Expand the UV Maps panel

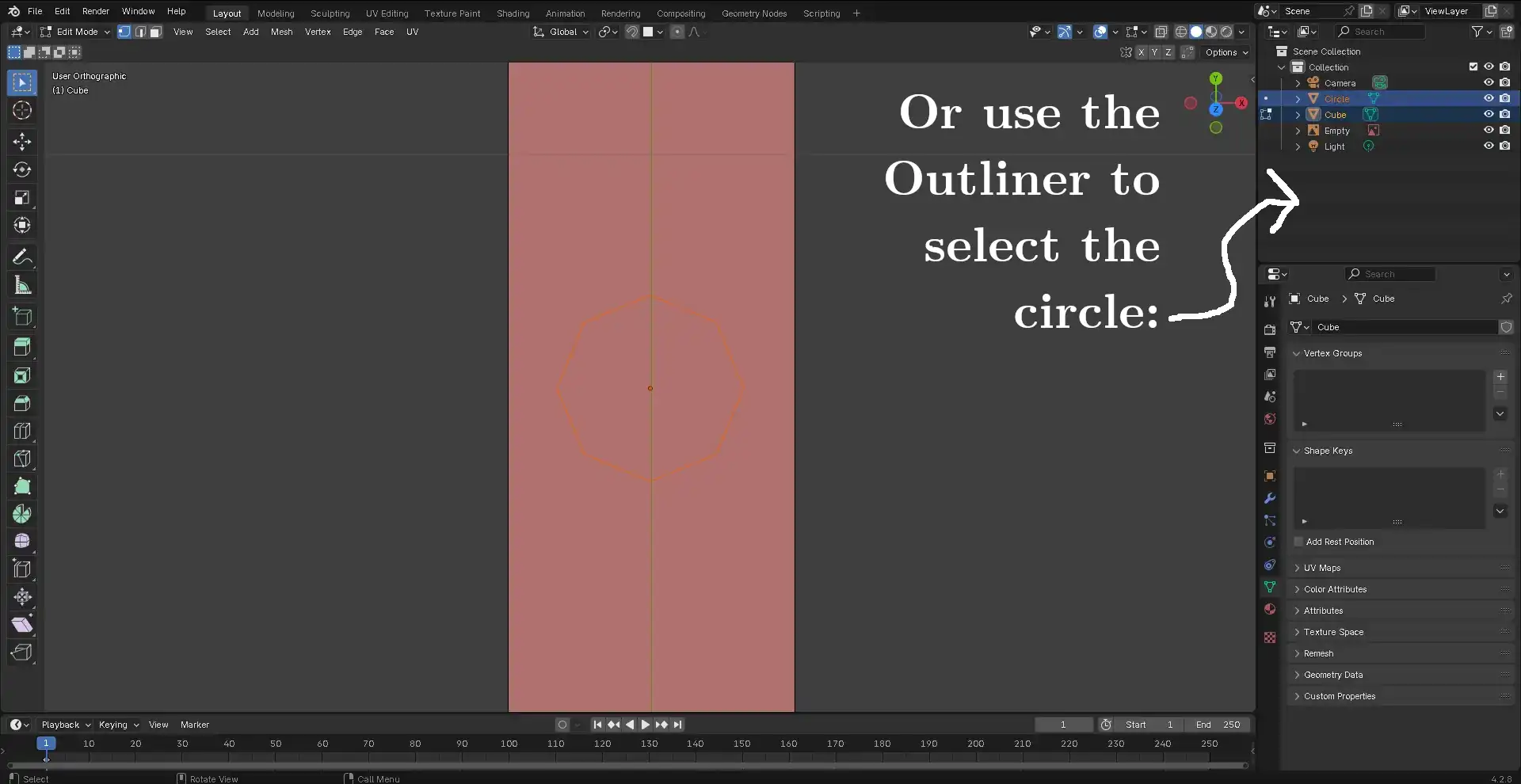click(x=1321, y=568)
